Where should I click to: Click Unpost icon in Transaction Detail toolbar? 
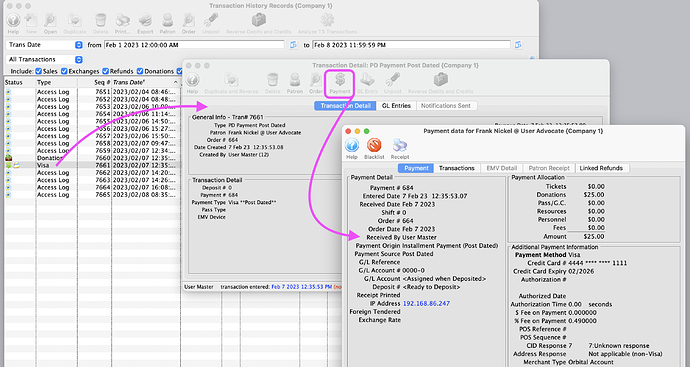(x=393, y=80)
